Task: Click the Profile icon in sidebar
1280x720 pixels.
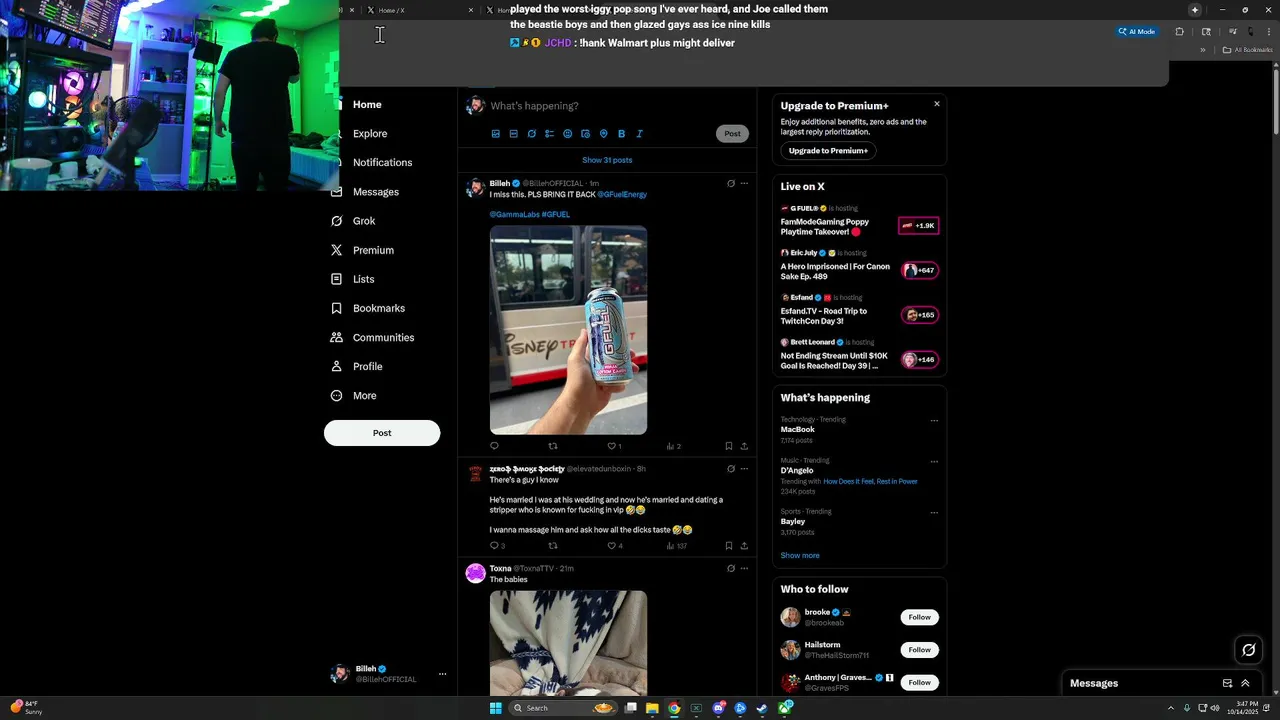Action: [x=337, y=366]
